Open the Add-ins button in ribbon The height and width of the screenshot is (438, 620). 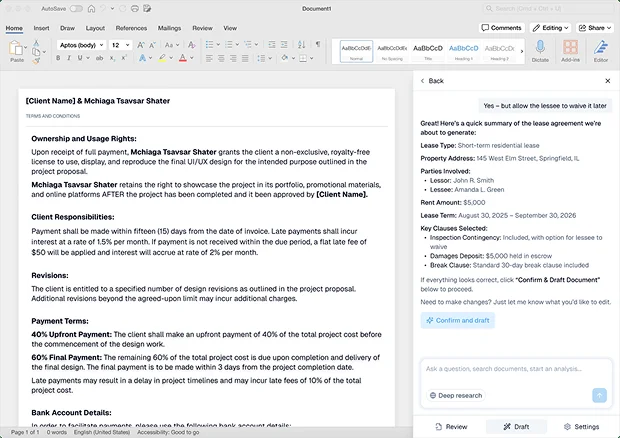click(570, 50)
